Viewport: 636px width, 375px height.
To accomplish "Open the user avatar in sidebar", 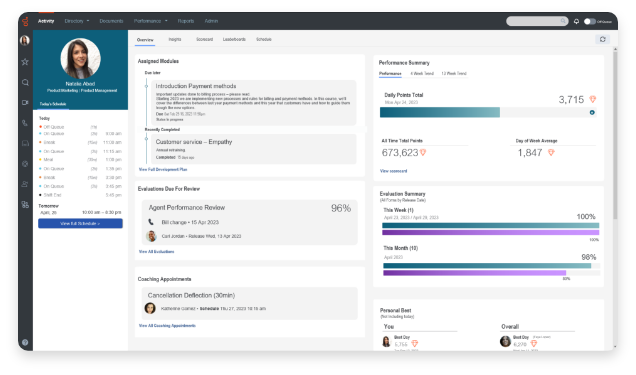I will pos(25,41).
